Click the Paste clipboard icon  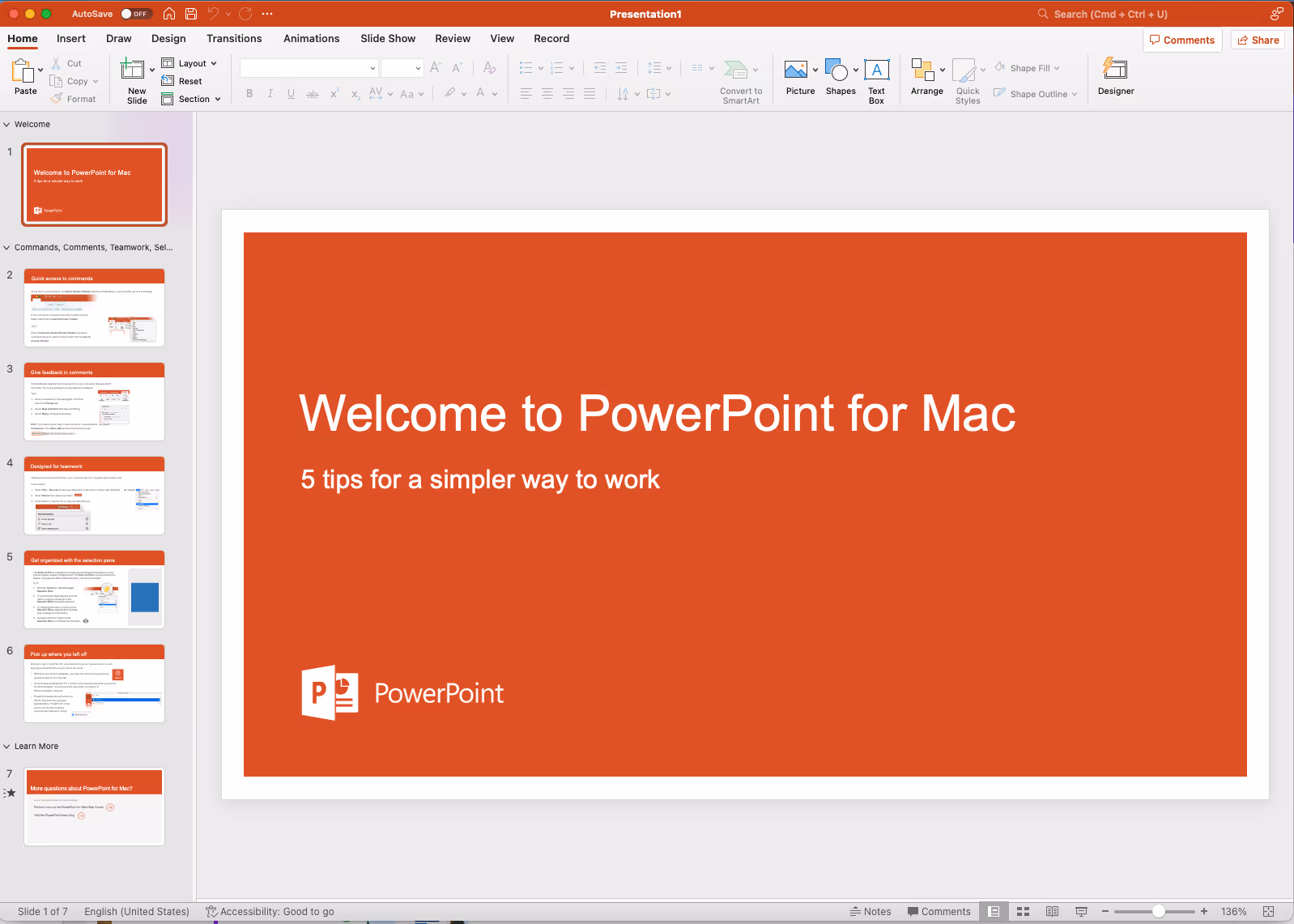pos(23,71)
